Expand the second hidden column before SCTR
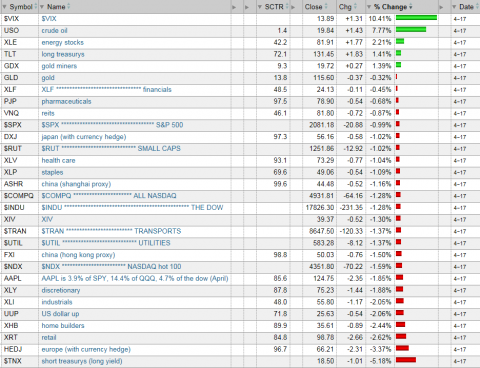Image resolution: width=480 pixels, height=368 pixels. coord(247,7)
